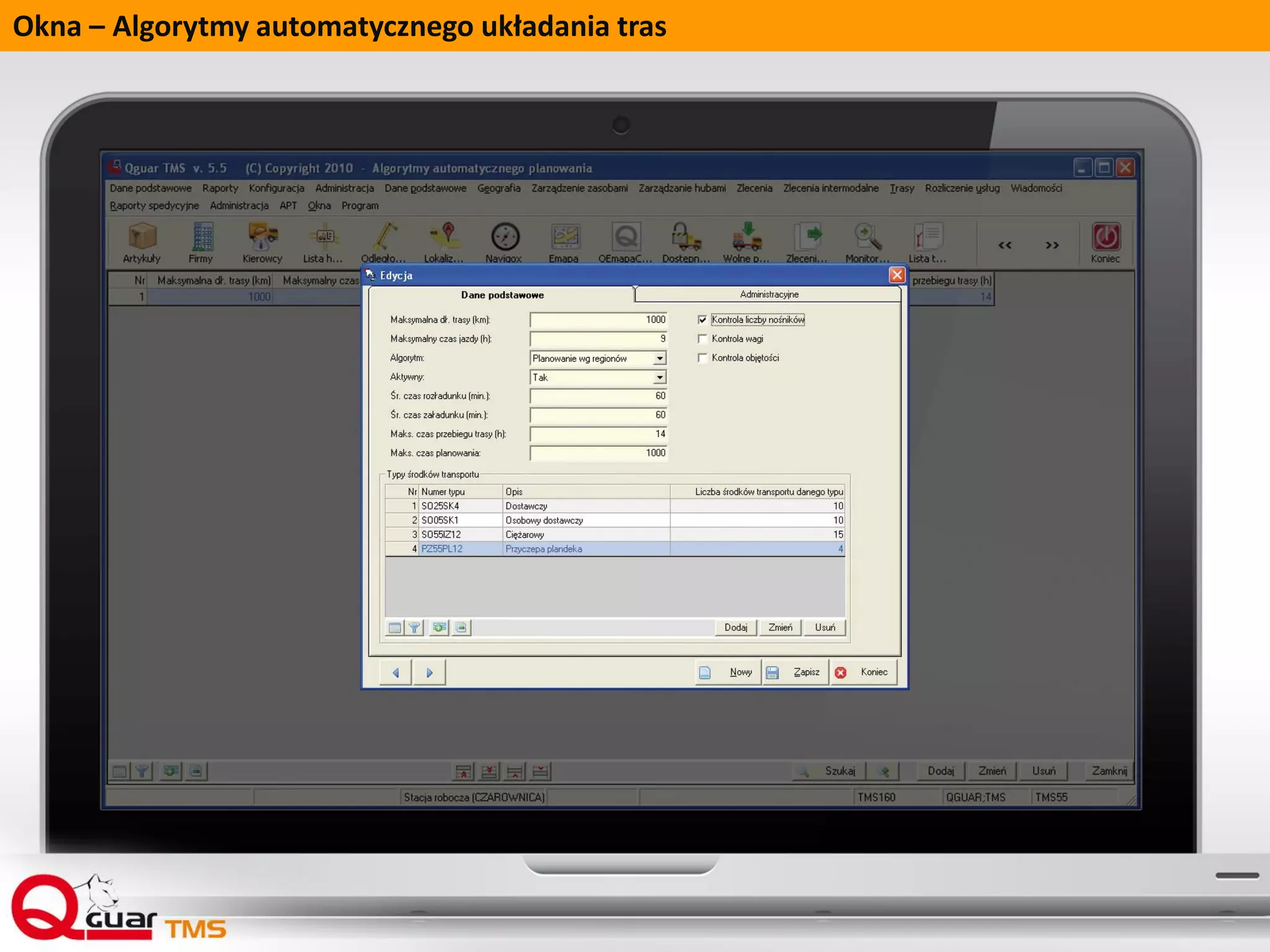
Task: Click grid view icon in transport types panel
Action: click(394, 628)
